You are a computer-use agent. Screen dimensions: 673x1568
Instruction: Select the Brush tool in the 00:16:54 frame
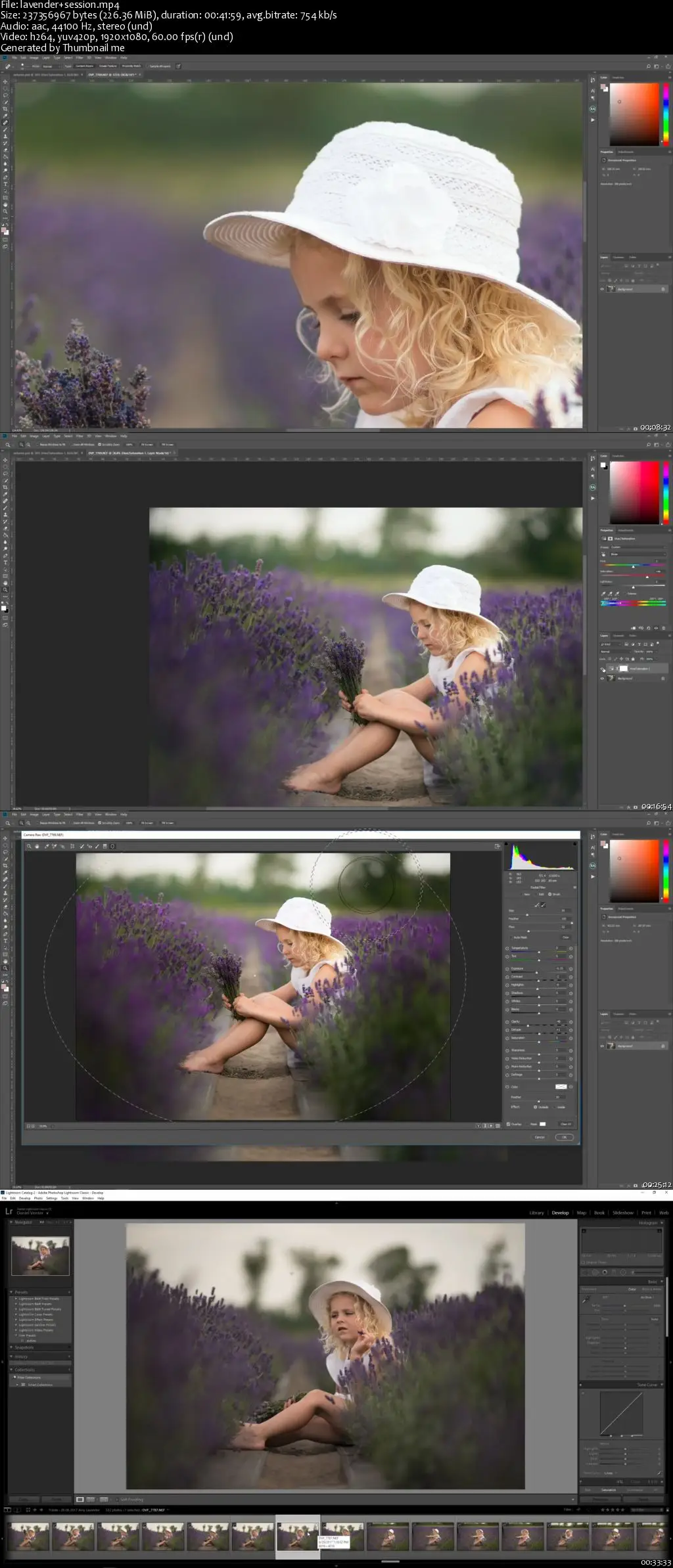click(5, 508)
